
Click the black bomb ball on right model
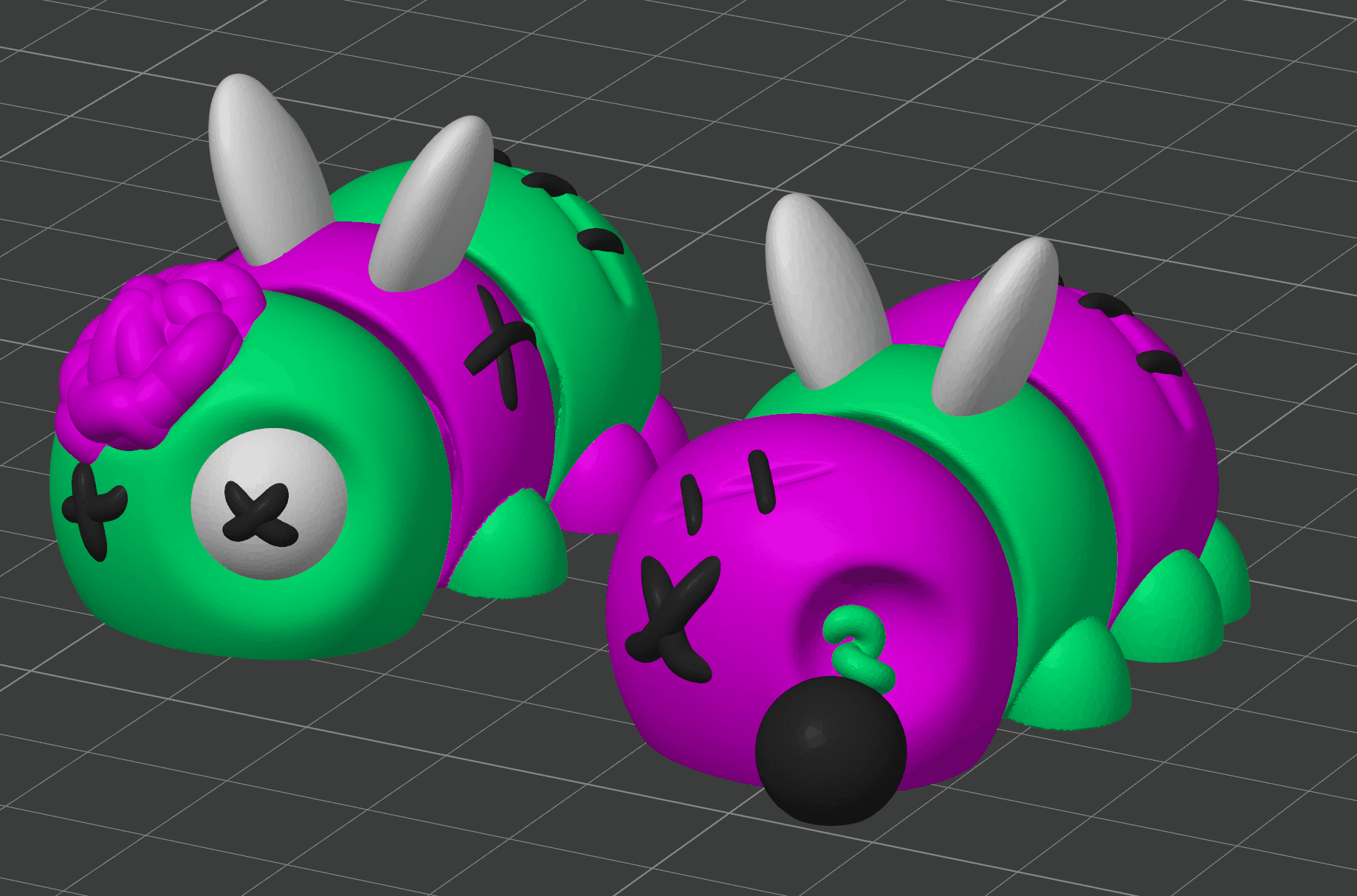tap(831, 751)
